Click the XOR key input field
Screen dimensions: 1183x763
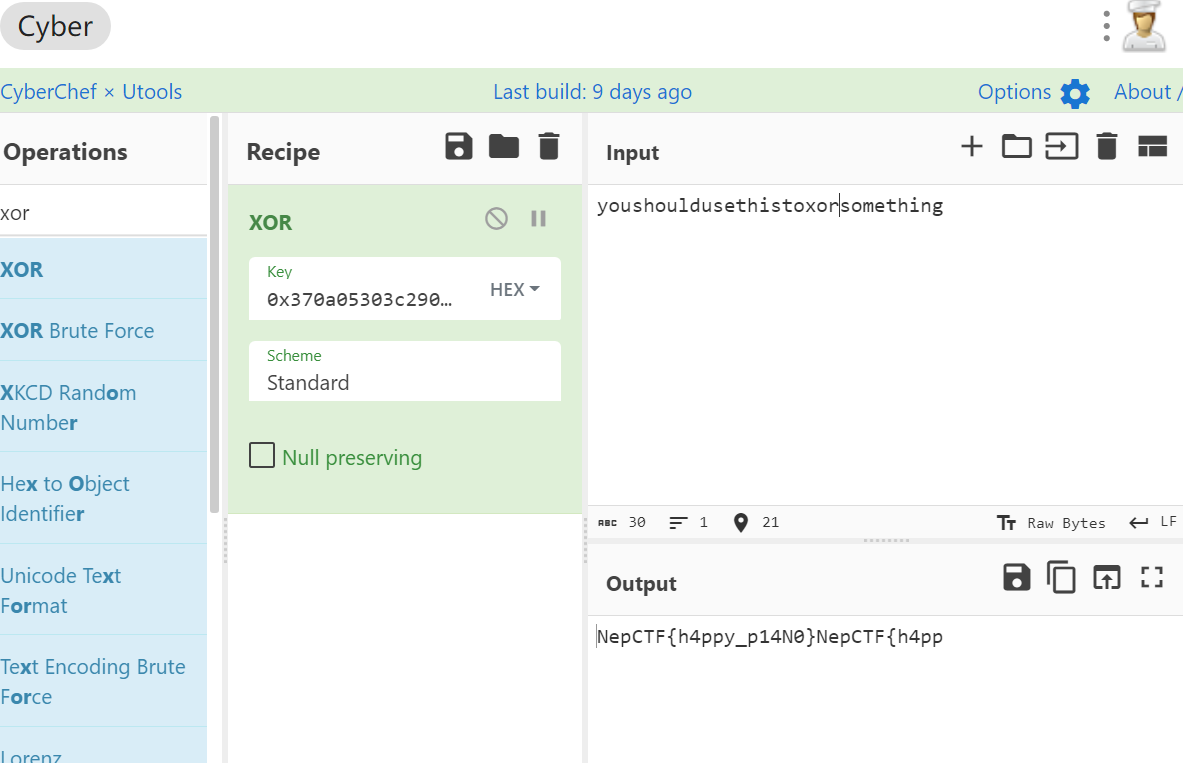360,298
